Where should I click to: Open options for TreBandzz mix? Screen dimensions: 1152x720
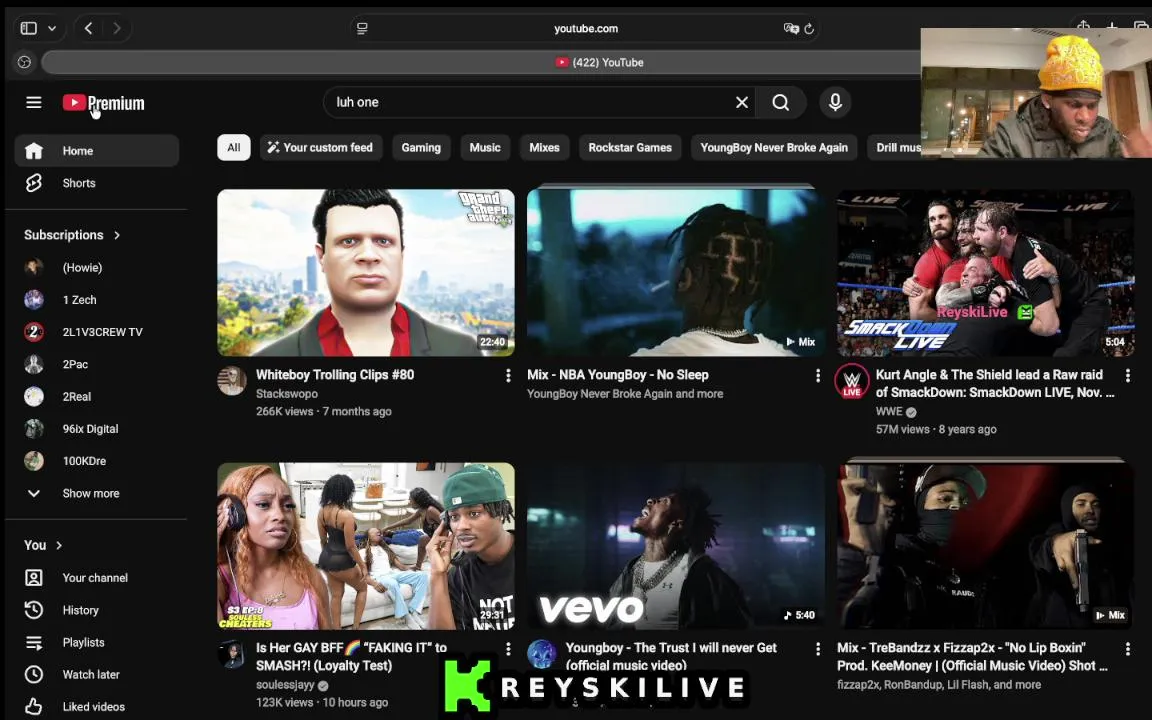[x=1128, y=649]
